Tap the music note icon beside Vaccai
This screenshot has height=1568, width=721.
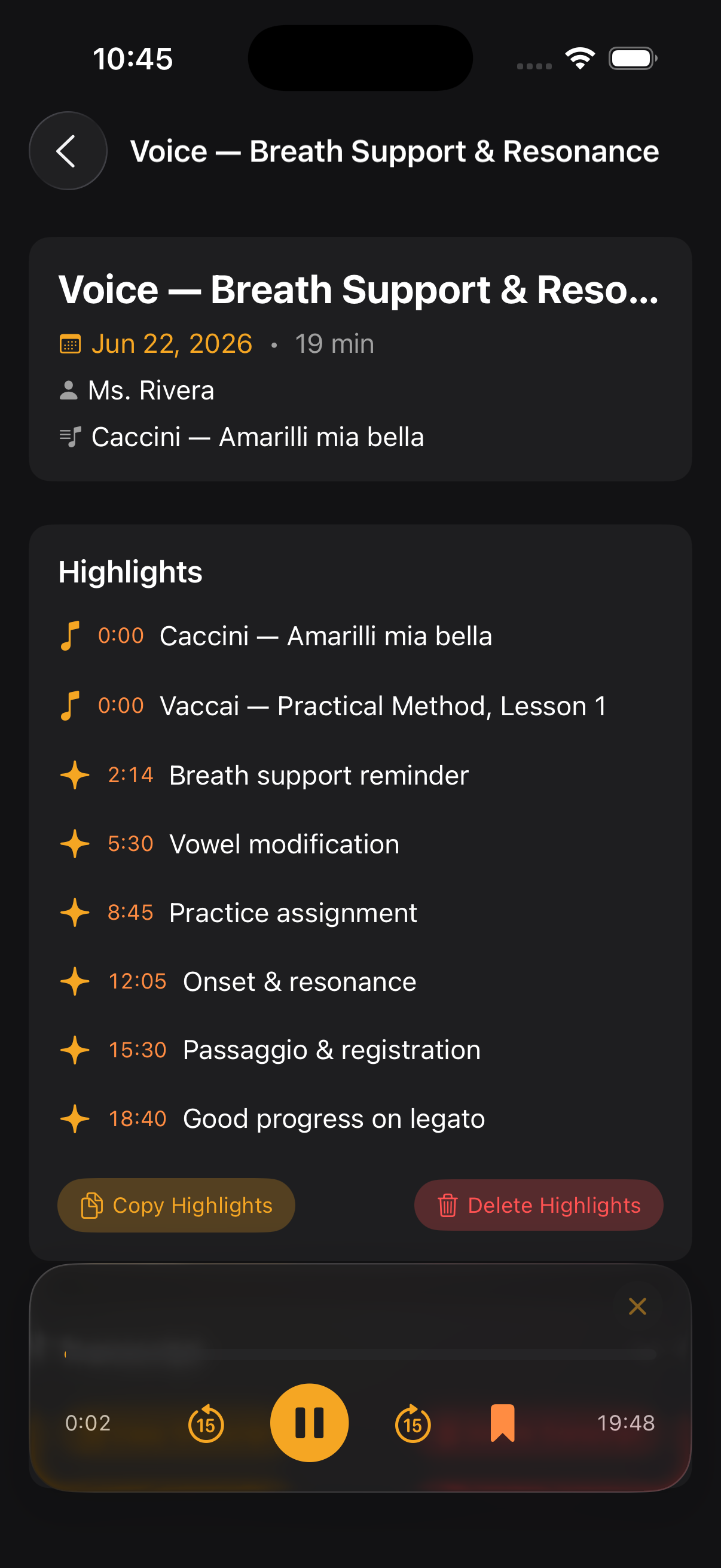71,706
